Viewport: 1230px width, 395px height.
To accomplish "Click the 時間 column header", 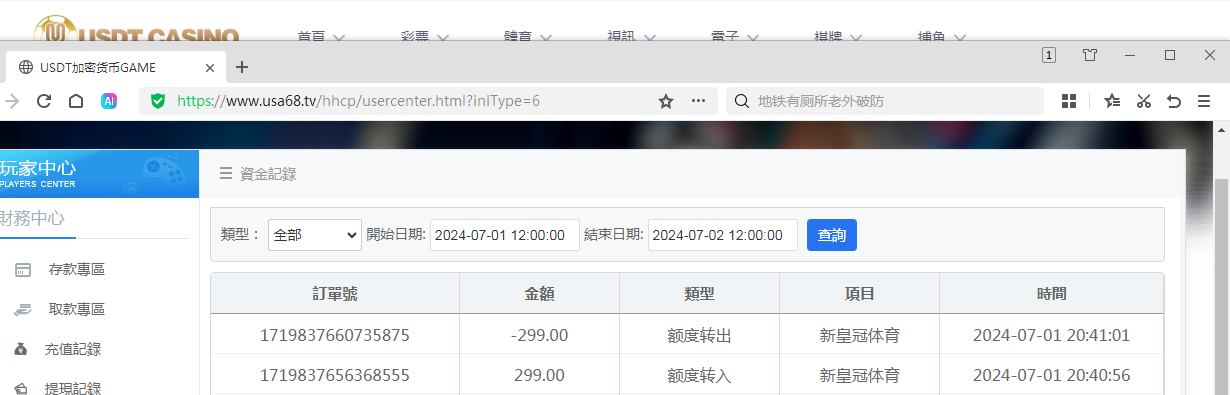I will (x=1052, y=294).
